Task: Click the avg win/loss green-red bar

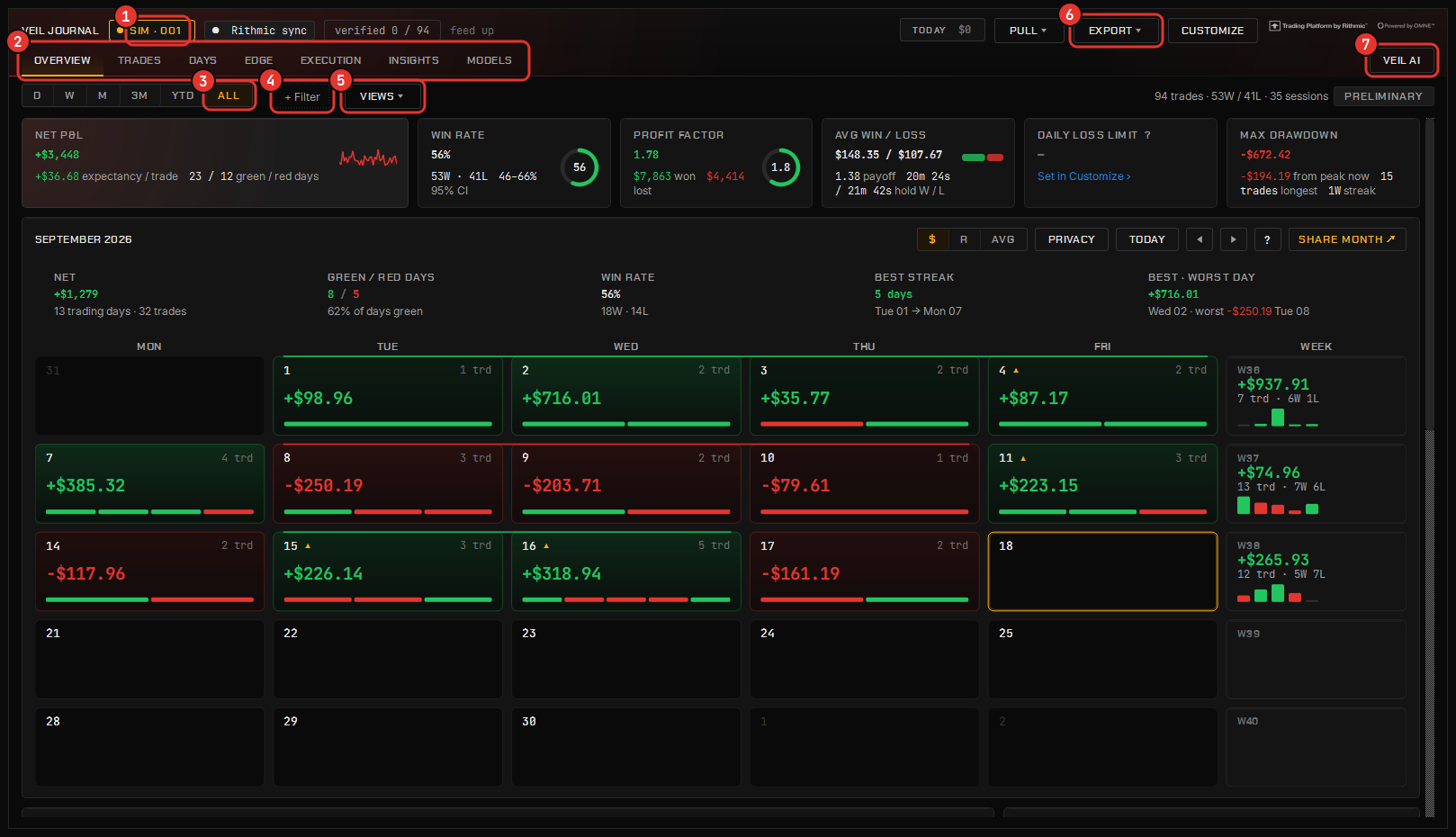Action: [x=983, y=157]
